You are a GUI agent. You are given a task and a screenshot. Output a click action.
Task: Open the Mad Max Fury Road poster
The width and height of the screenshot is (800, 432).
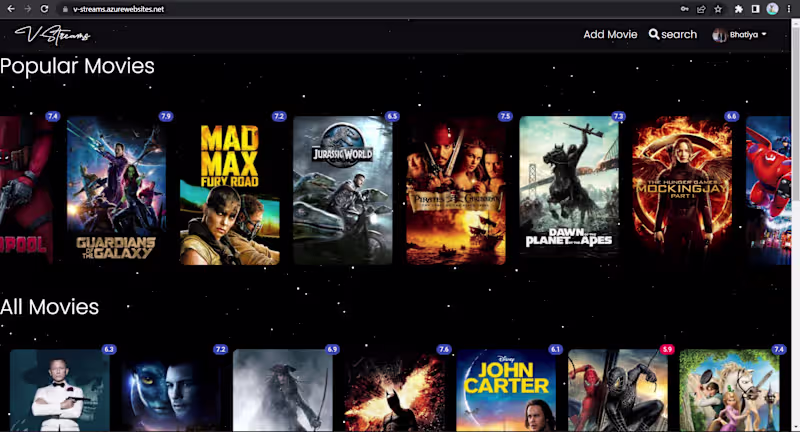230,190
